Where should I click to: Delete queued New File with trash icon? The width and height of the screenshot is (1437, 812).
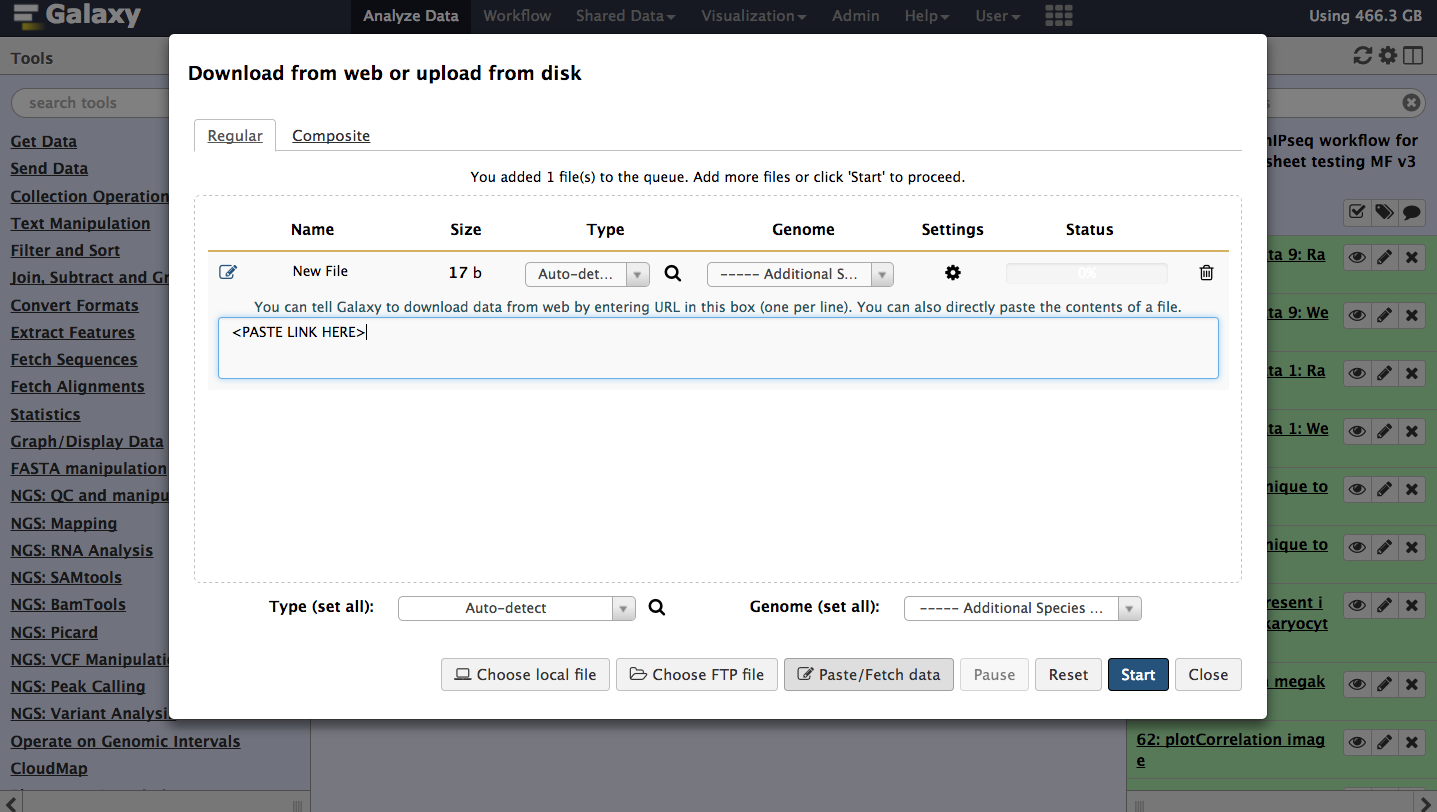1207,272
